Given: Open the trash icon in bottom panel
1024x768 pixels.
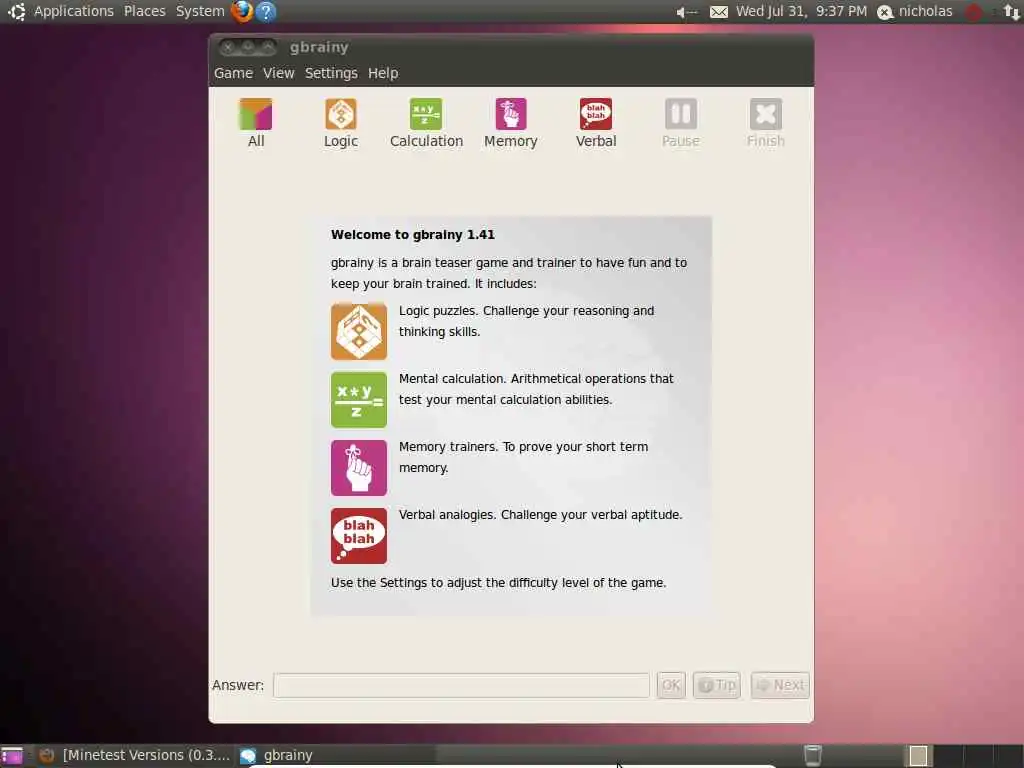Looking at the screenshot, I should [812, 755].
